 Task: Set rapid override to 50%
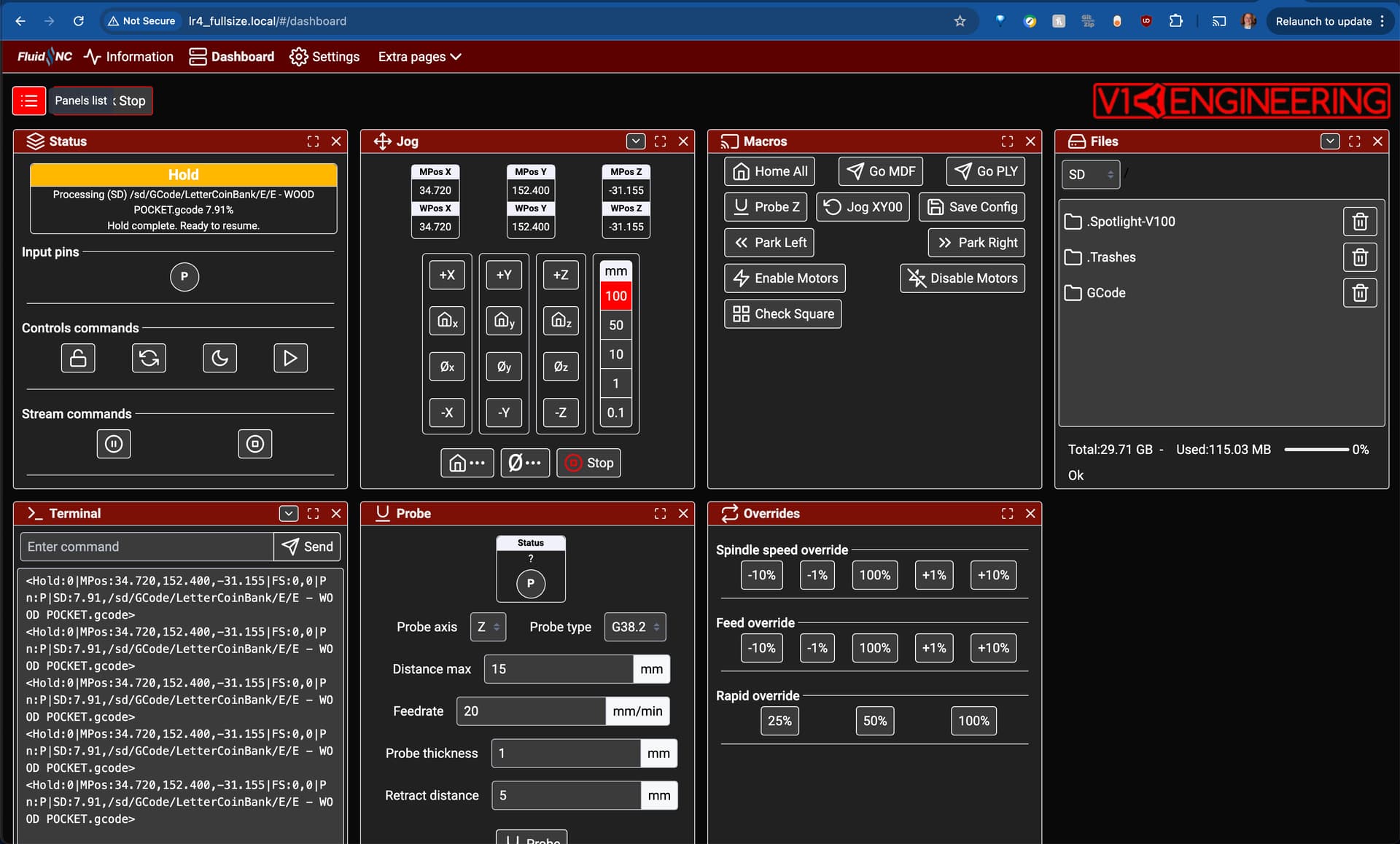click(875, 721)
